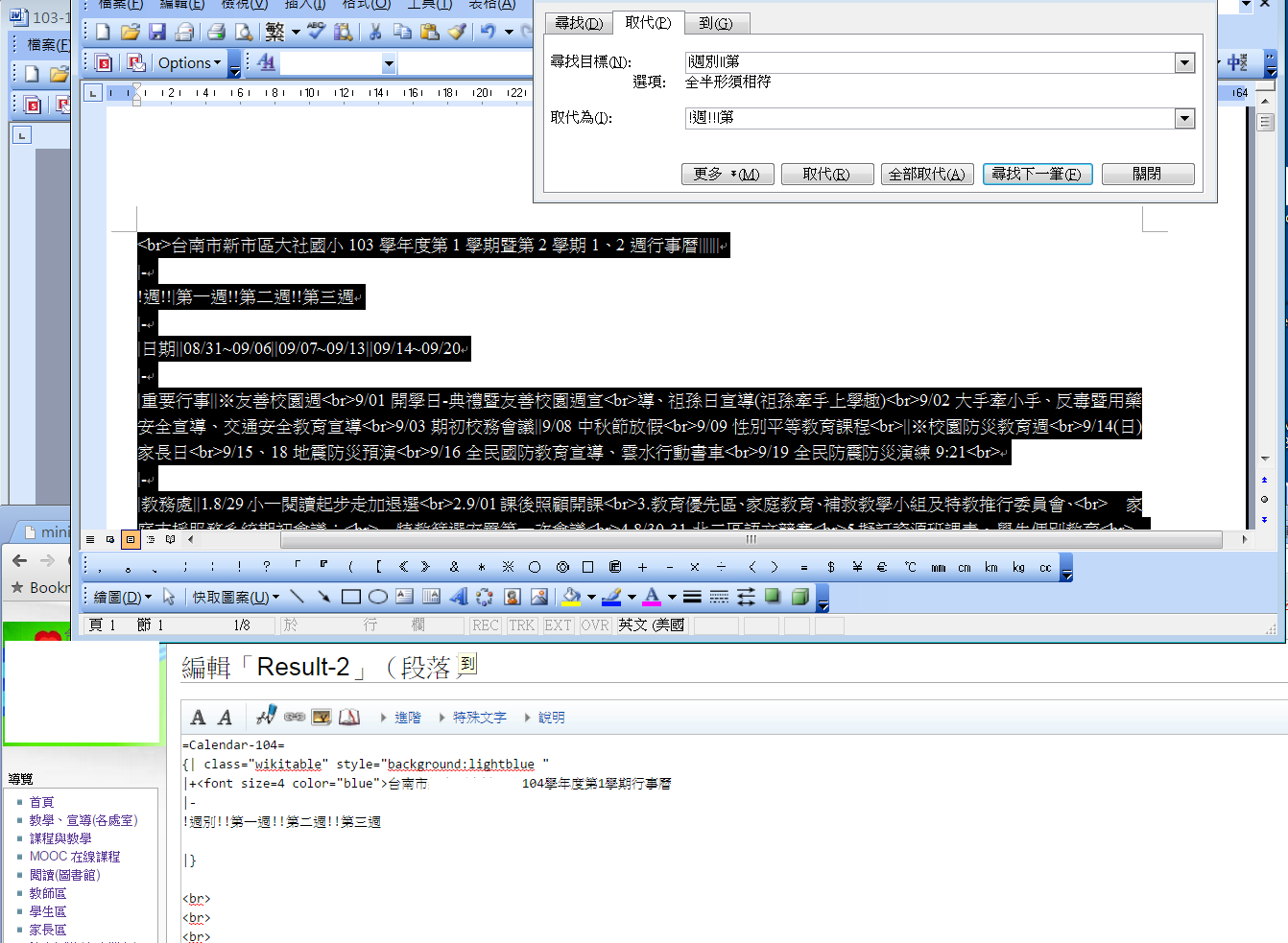Image resolution: width=1288 pixels, height=943 pixels.
Task: Select the Rectangle drawing tool
Action: 350,597
